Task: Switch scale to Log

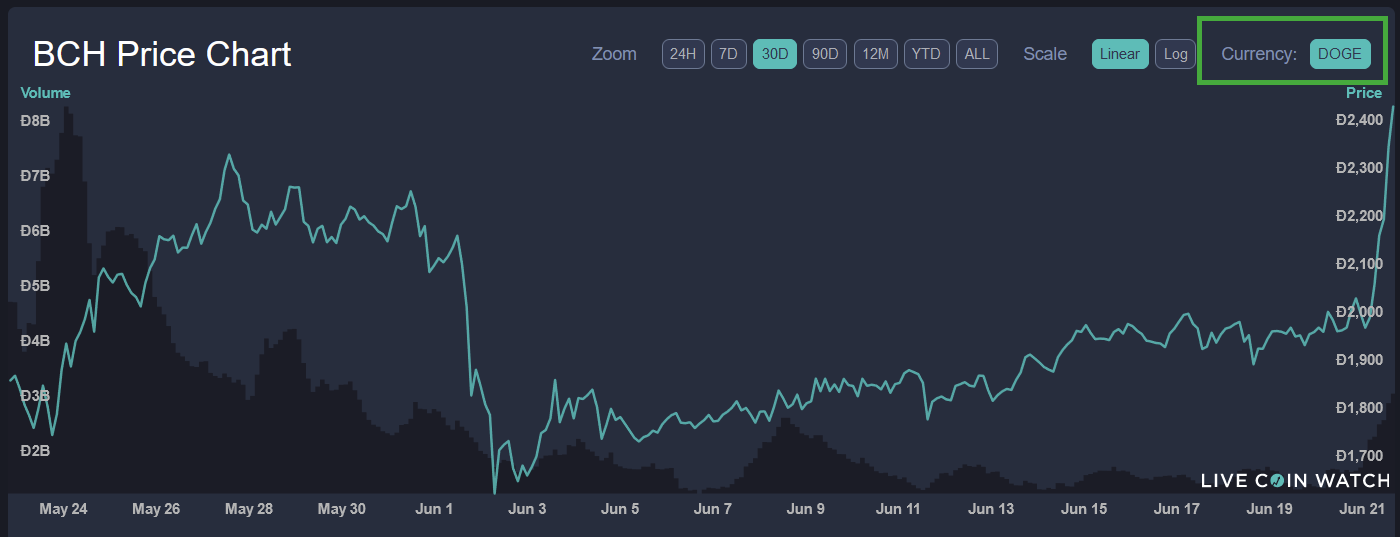Action: click(1176, 54)
